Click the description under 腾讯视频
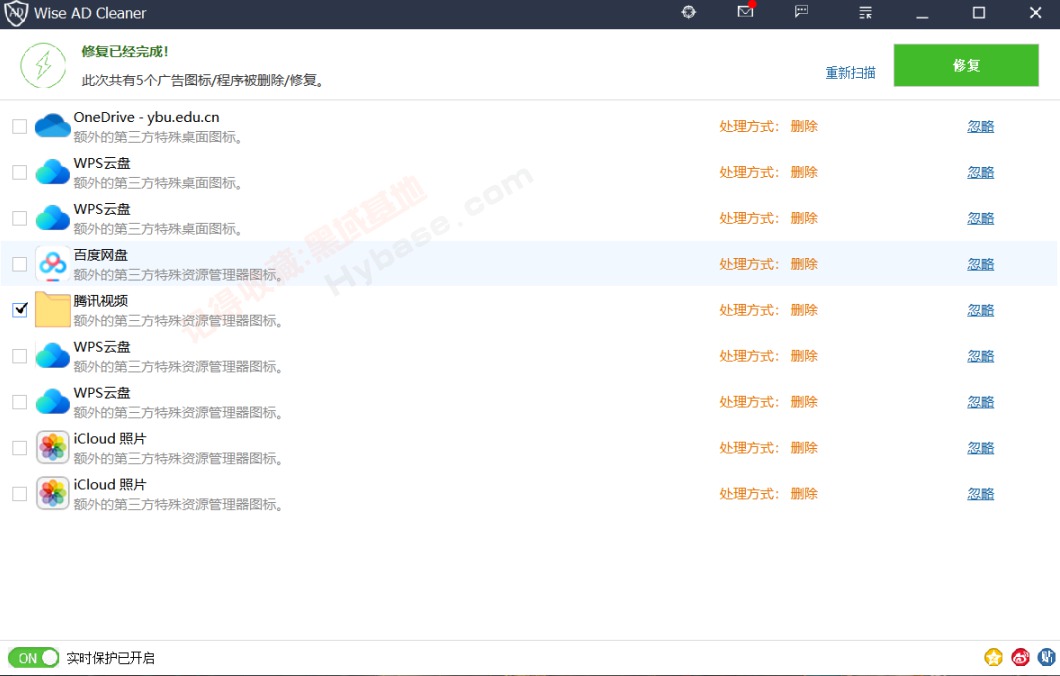This screenshot has width=1060, height=676. click(x=178, y=320)
